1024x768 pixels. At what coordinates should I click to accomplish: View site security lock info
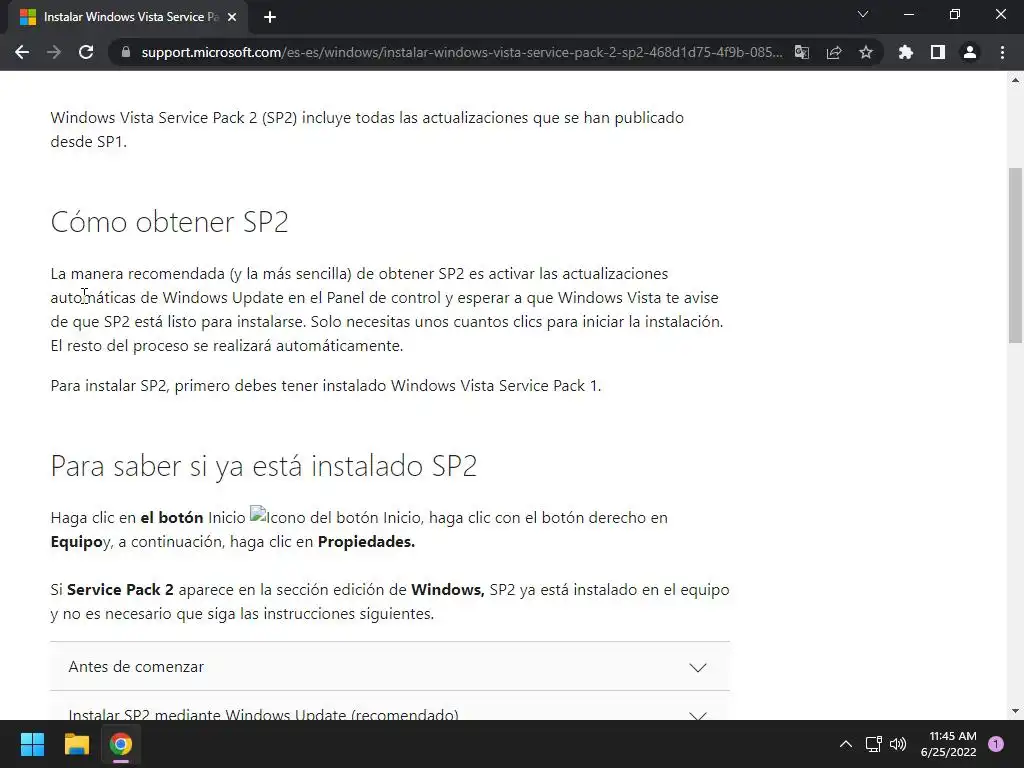pos(126,52)
